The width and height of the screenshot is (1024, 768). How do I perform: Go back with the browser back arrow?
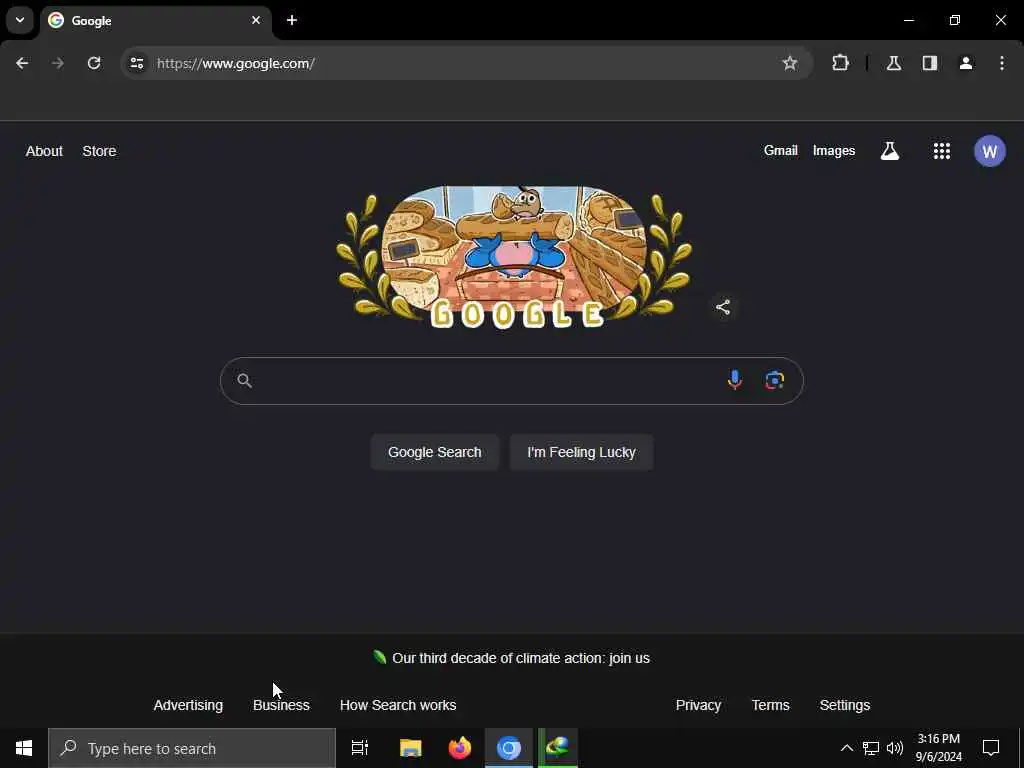(22, 63)
